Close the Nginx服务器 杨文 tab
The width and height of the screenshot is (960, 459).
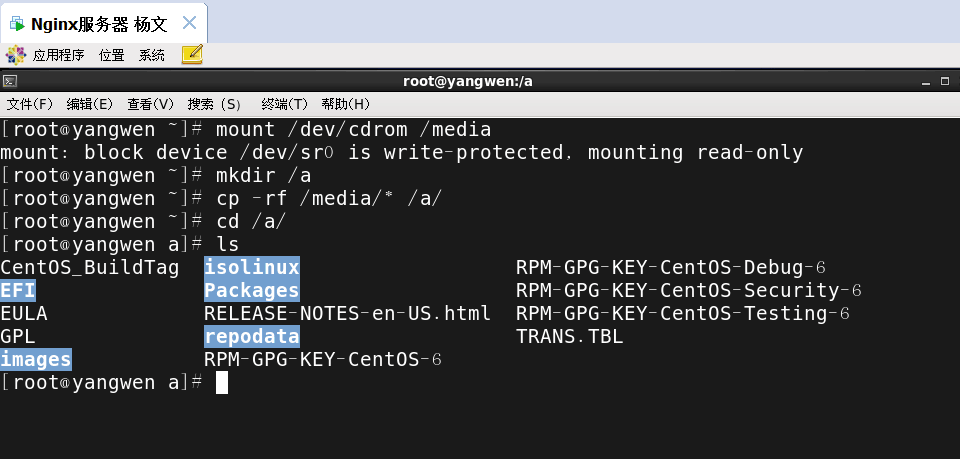point(190,23)
